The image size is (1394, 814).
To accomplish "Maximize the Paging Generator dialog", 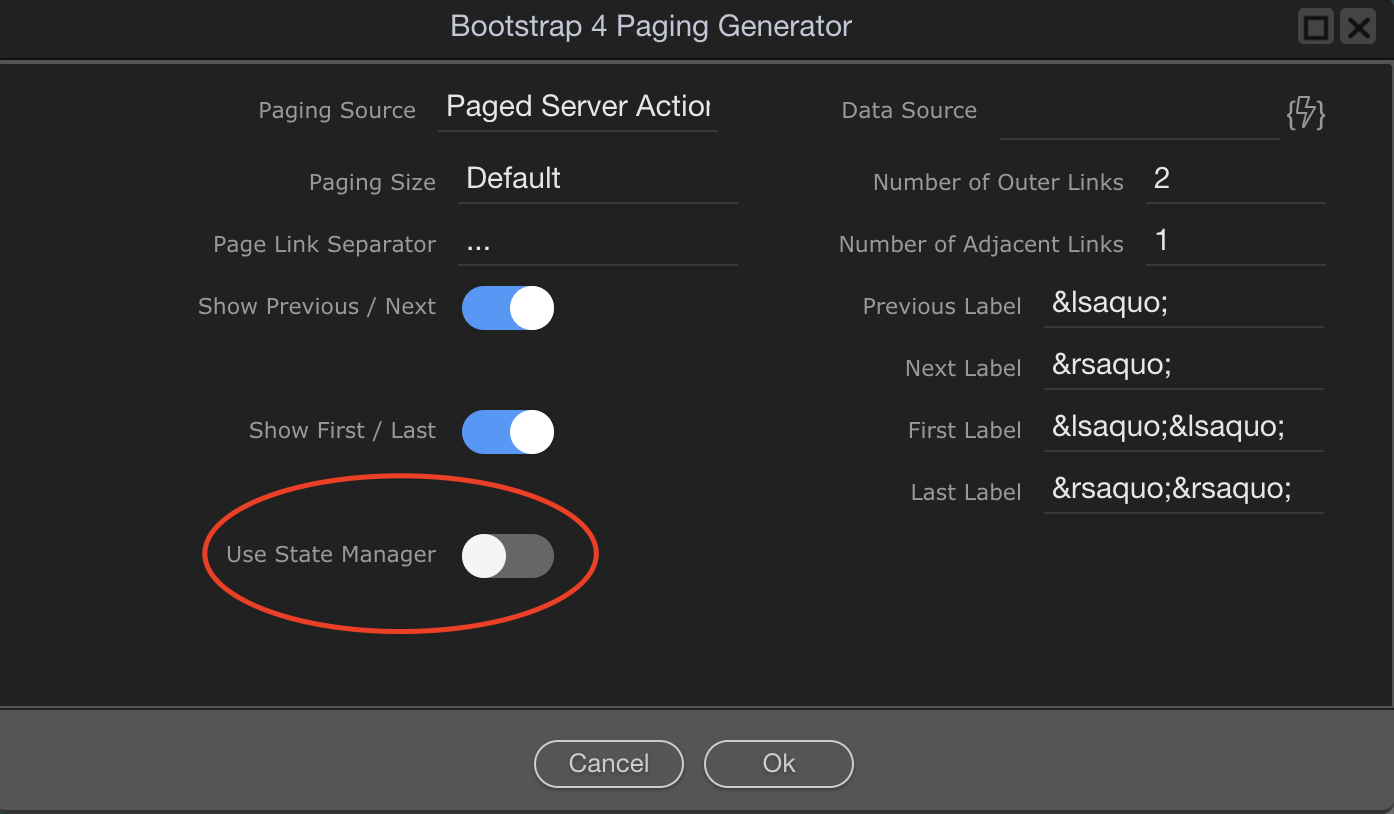I will pos(1317,27).
